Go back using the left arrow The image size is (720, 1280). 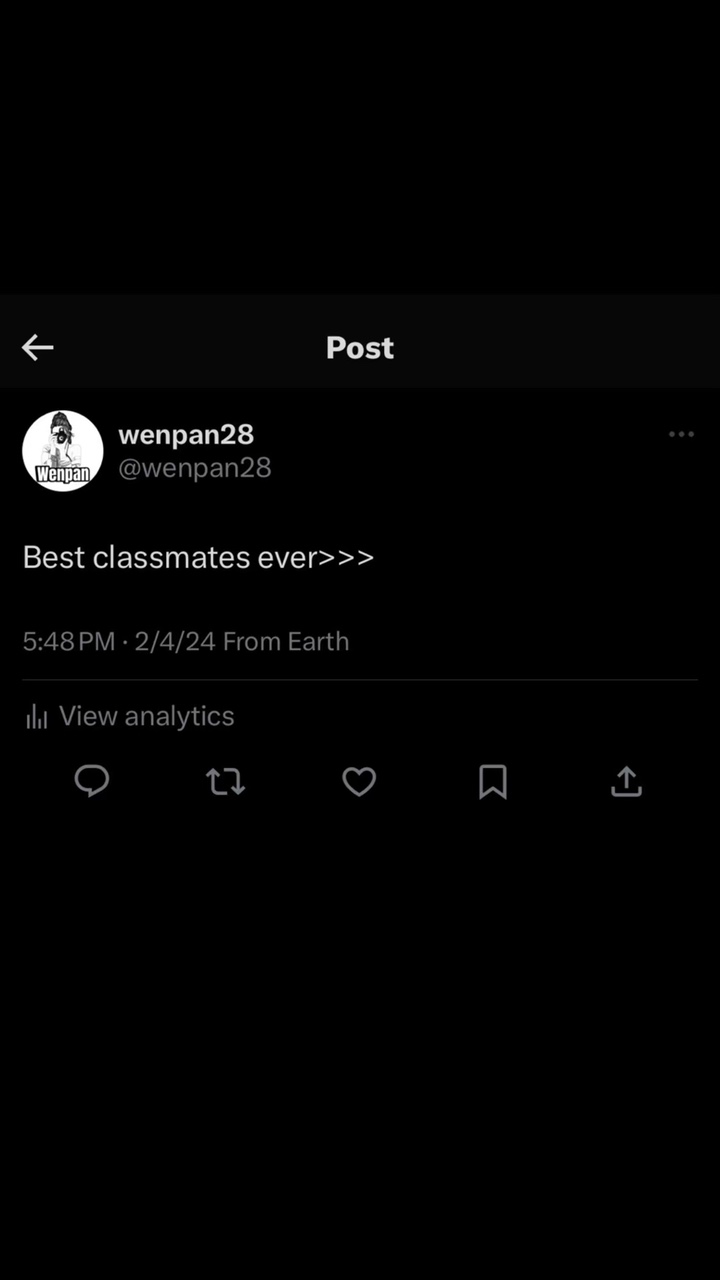pos(37,347)
